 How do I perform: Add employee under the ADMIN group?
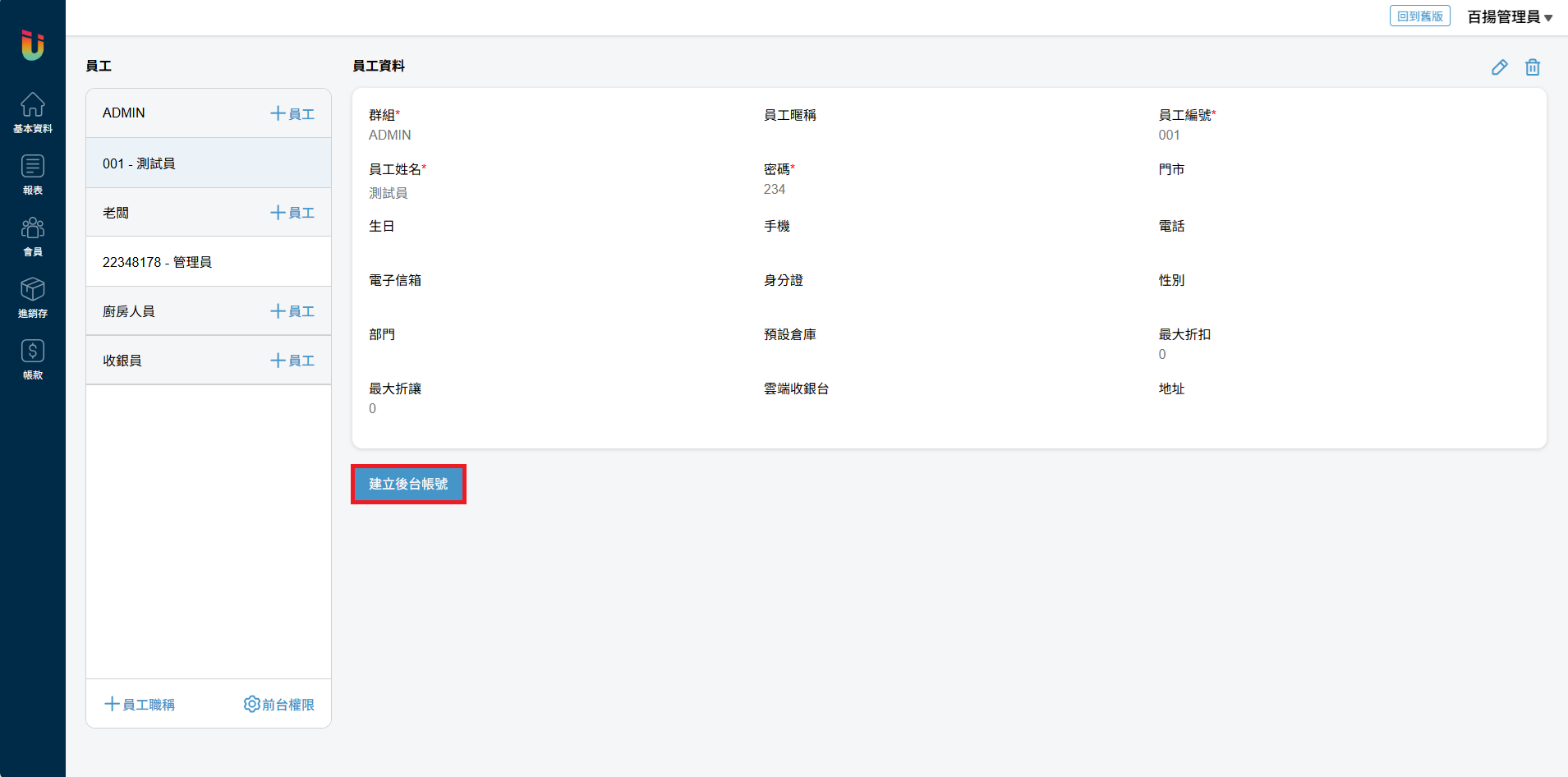[292, 113]
